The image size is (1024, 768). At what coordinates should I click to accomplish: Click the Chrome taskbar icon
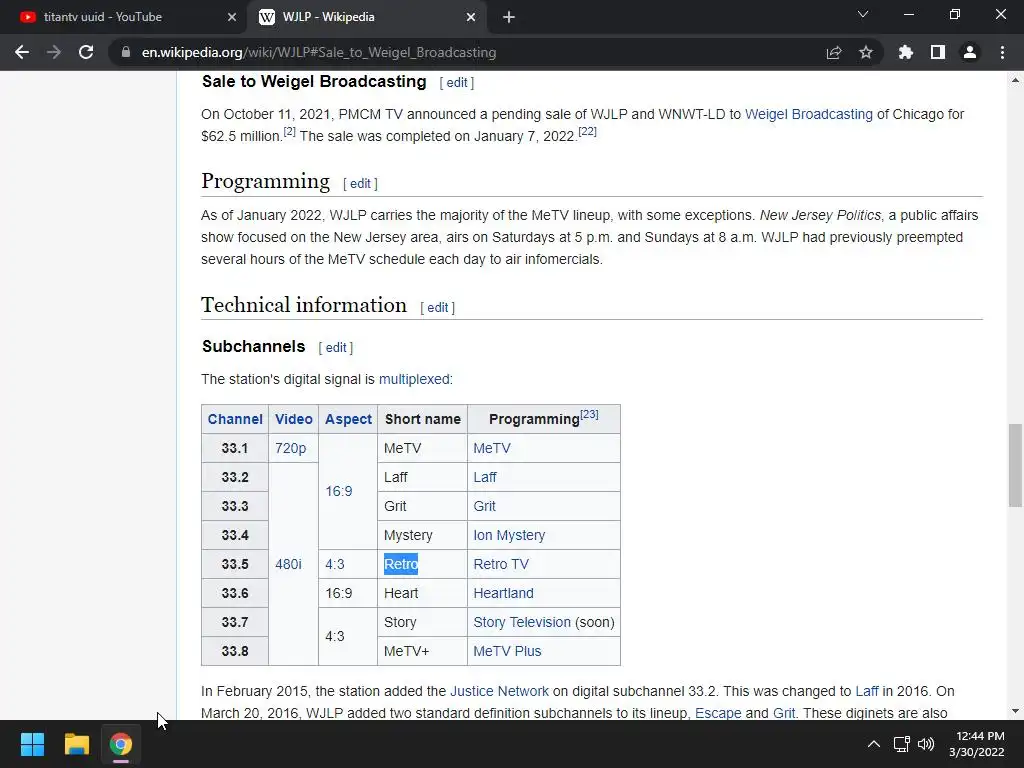coord(121,744)
